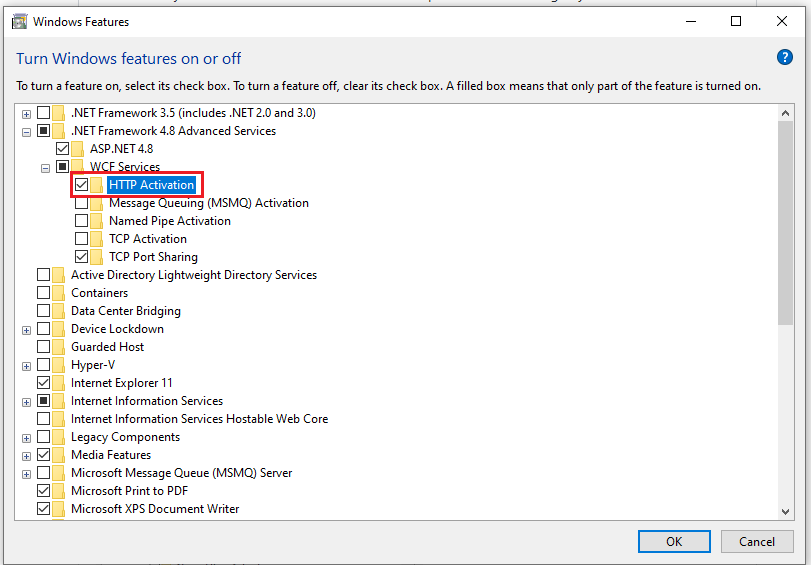Click folder icon beside Hyper-V
This screenshot has height=565, width=811.
coord(58,365)
